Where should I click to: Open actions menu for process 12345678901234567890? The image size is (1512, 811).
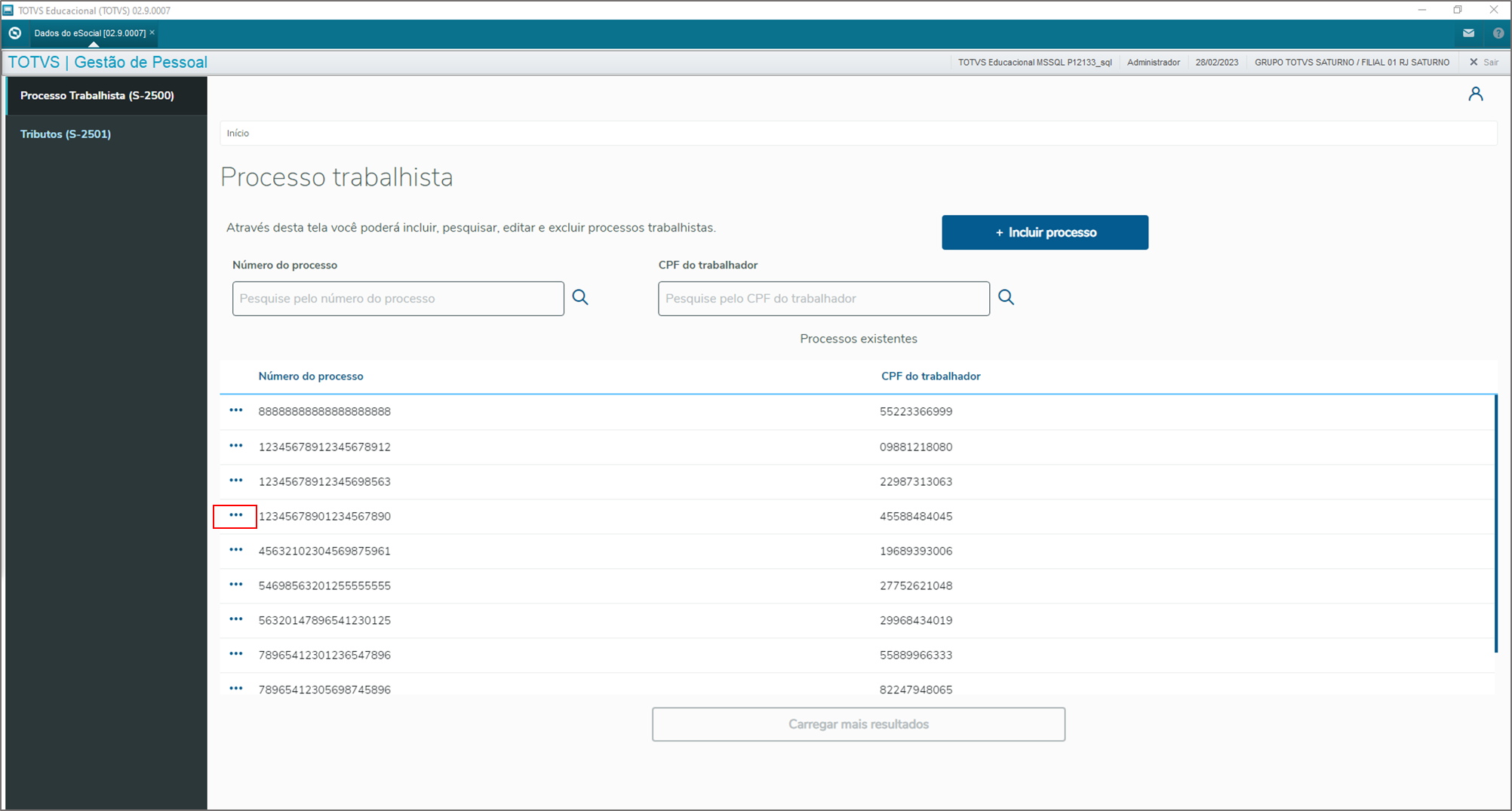click(236, 515)
